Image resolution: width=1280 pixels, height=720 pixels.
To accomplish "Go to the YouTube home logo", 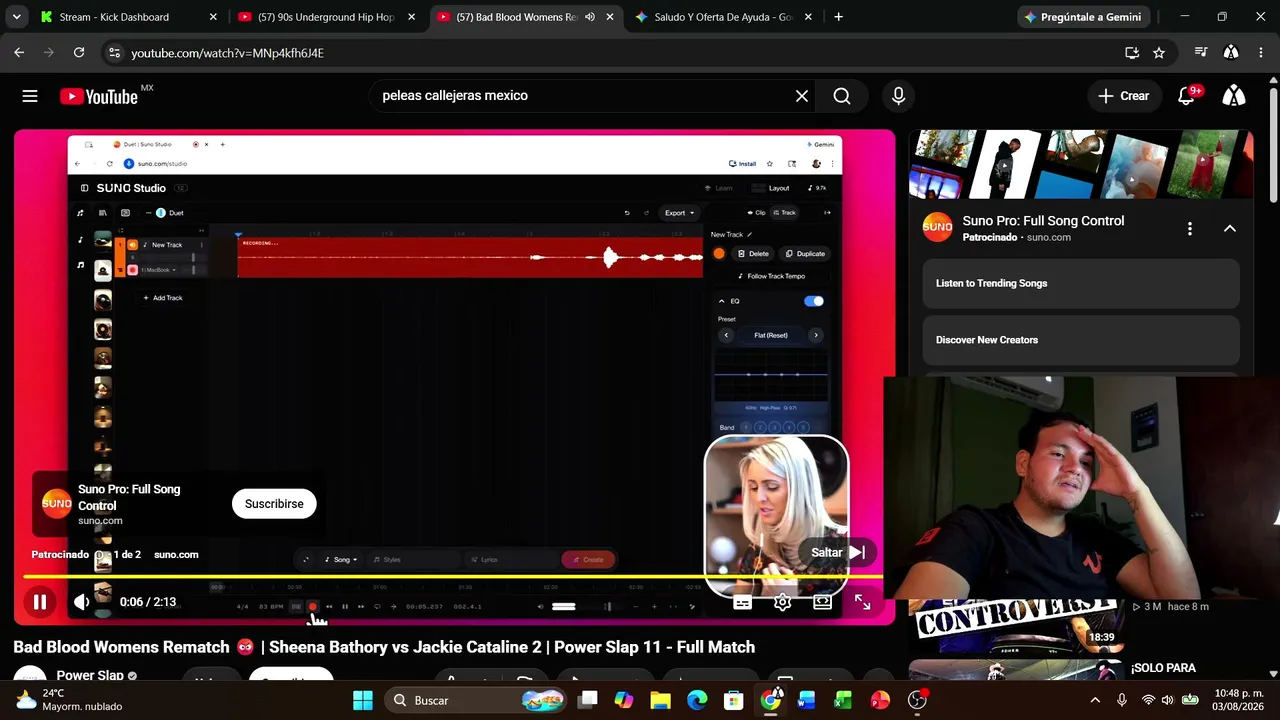I will 99,96.
